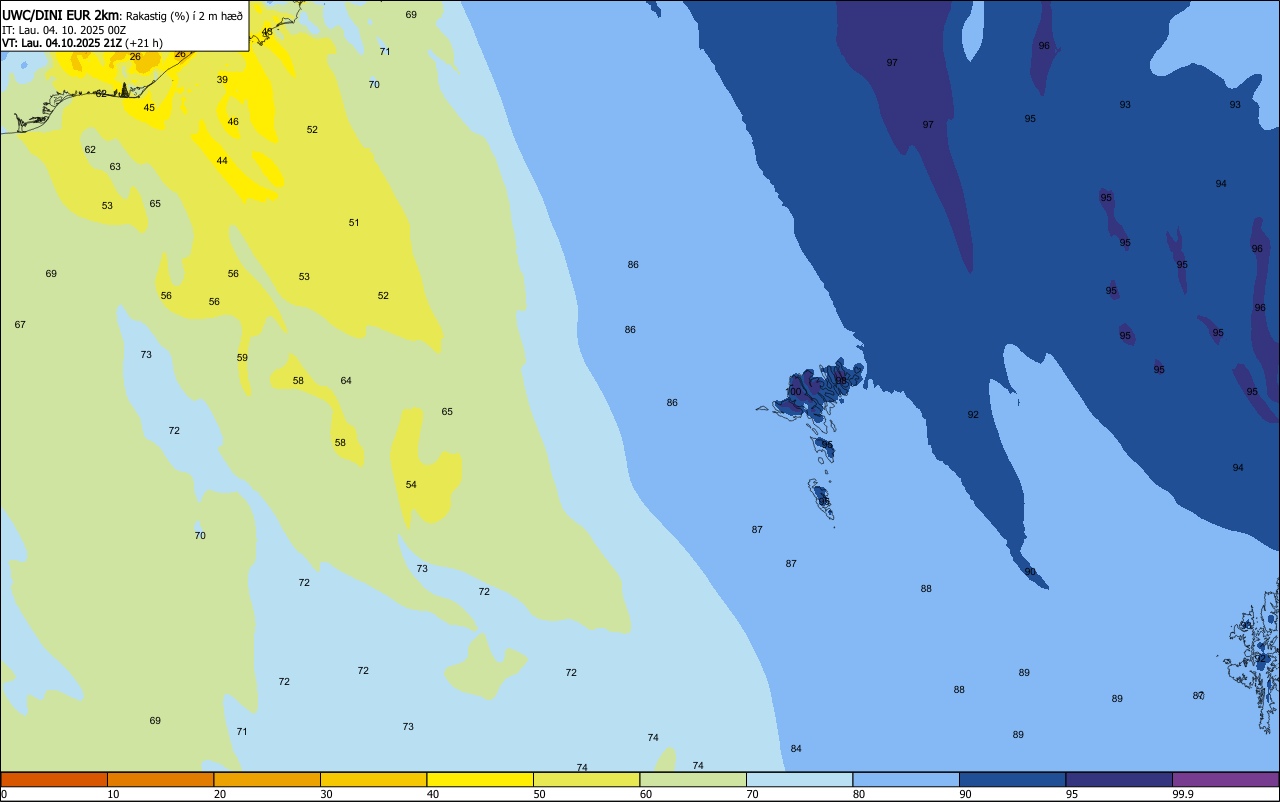The width and height of the screenshot is (1280, 802).
Task: Choose the 60–70 light green legend swatch
Action: tap(693, 779)
